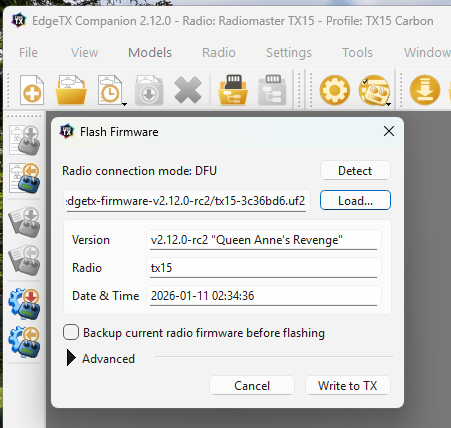Click the red X delete toolbar icon
451x428 pixels.
188,90
